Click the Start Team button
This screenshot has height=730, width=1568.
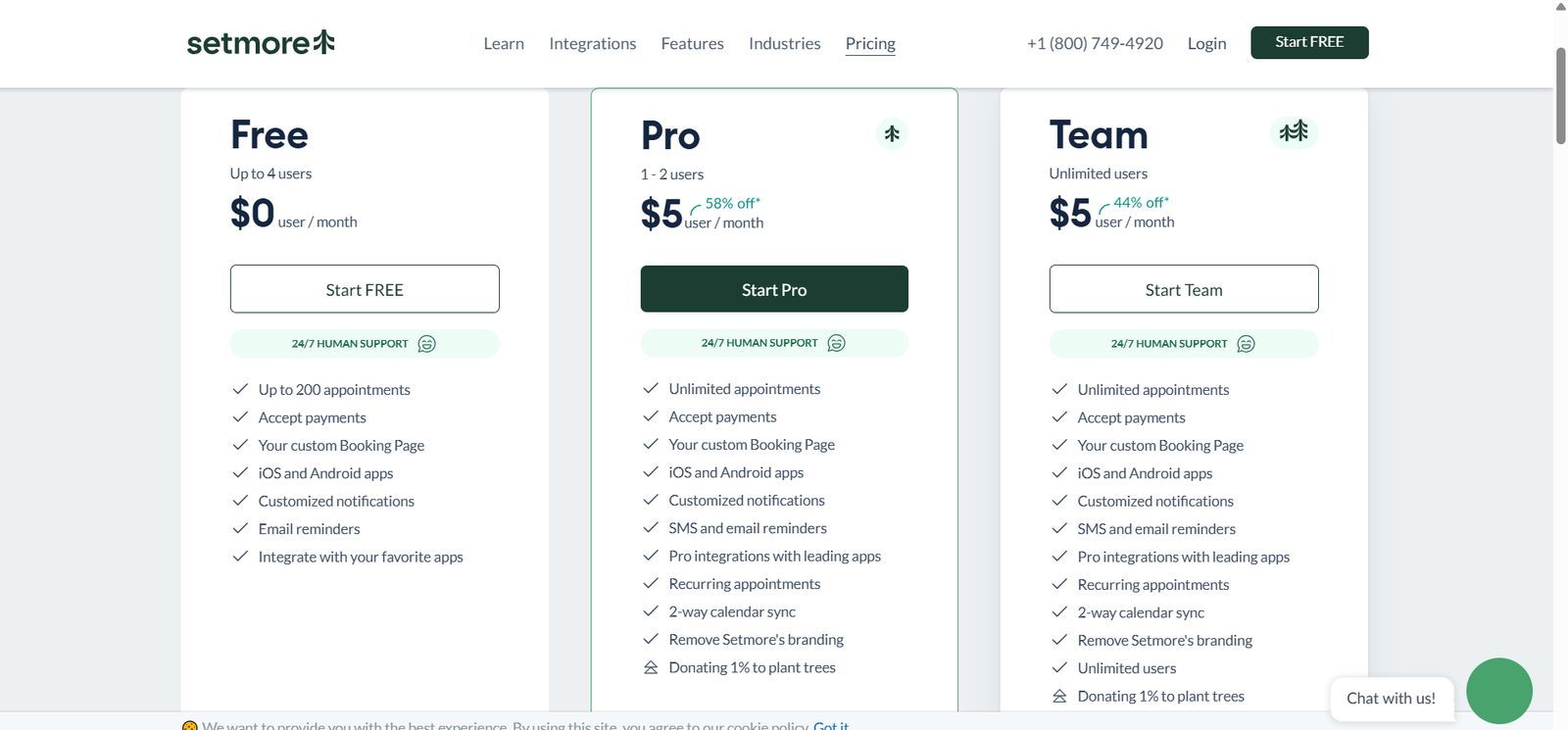pyautogui.click(x=1184, y=289)
